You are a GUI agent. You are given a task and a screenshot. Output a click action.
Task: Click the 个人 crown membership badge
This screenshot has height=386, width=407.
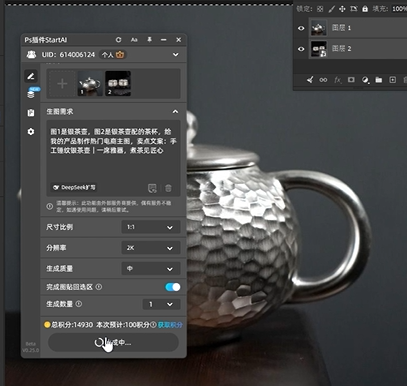[113, 54]
